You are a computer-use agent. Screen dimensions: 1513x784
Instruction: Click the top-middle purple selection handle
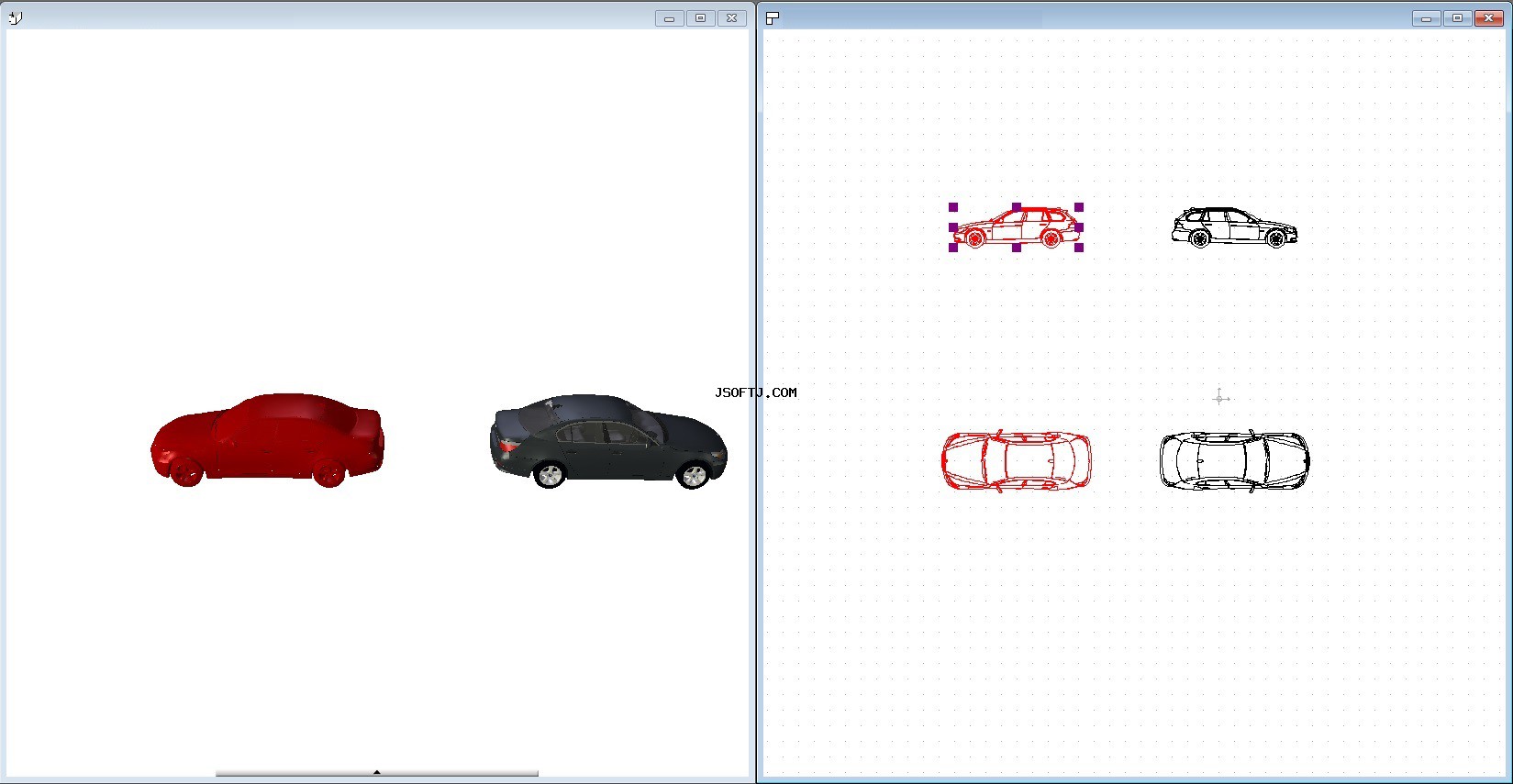coord(1017,207)
